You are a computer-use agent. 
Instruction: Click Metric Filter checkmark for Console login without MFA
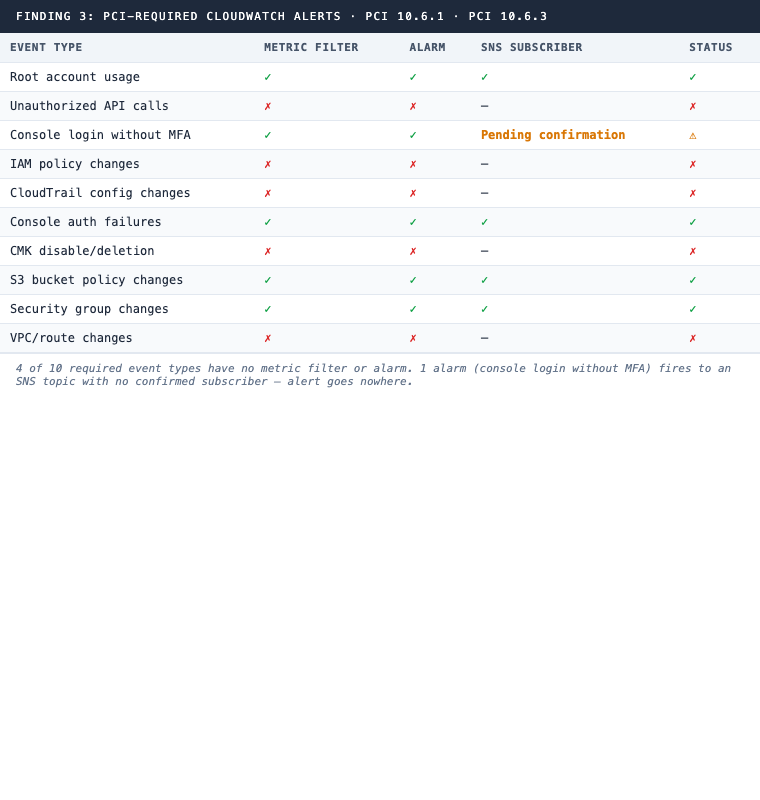[x=268, y=135]
